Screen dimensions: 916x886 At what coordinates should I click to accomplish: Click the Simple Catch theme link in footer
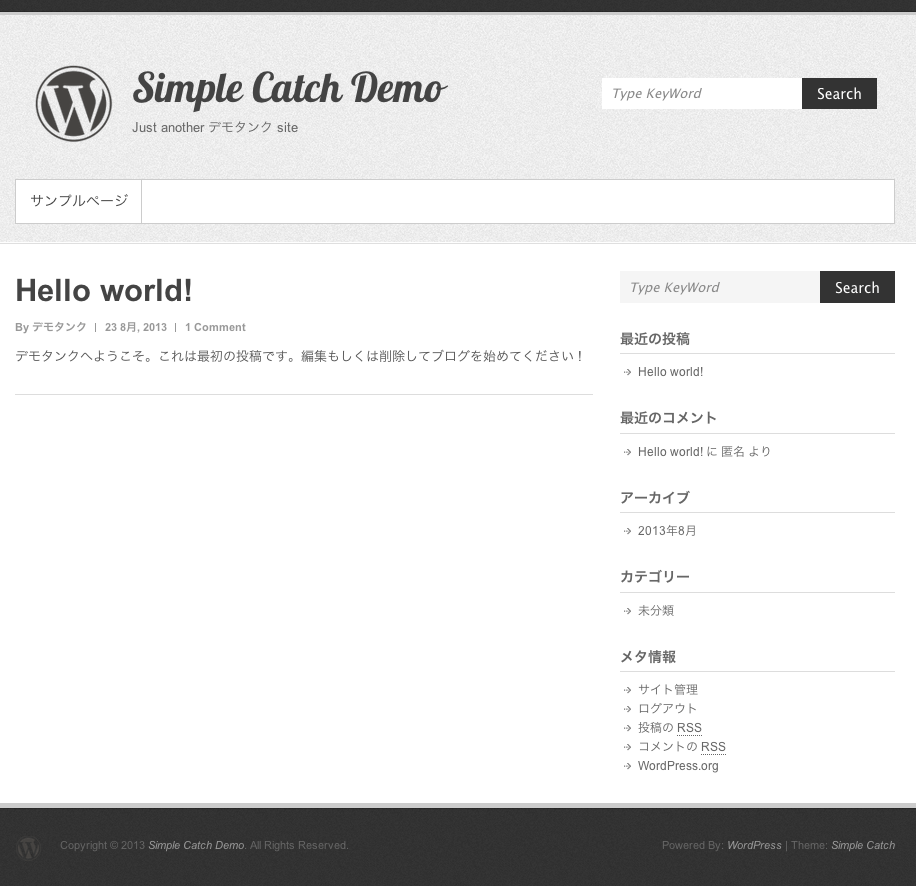862,845
